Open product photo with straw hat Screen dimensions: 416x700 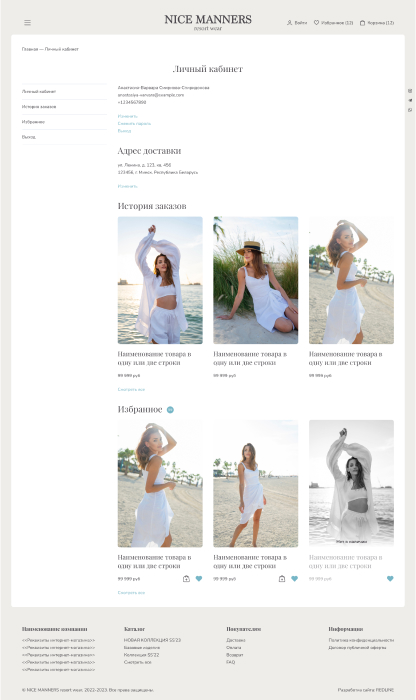click(256, 280)
